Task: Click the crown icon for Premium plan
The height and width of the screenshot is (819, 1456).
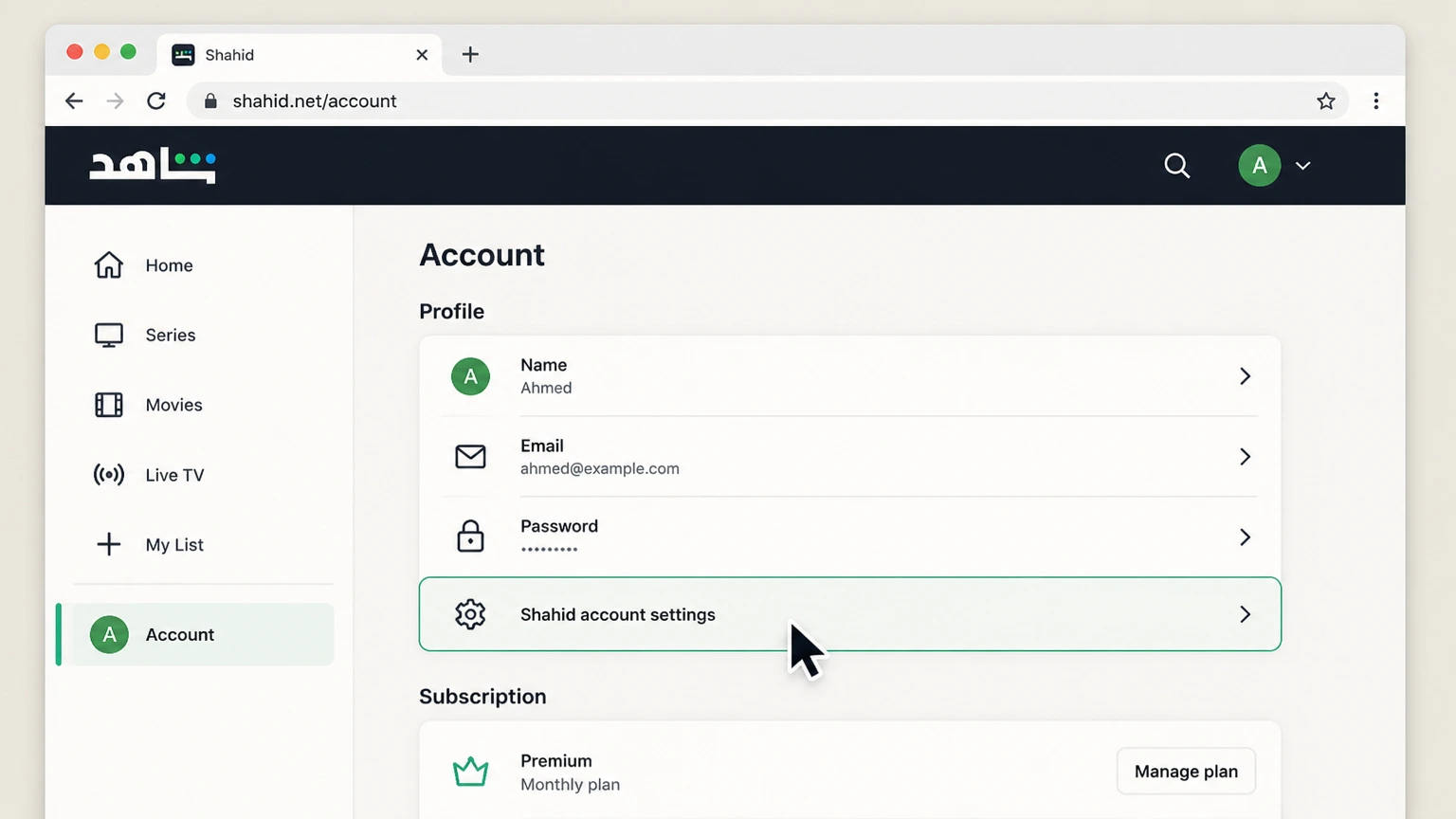Action: 470,772
